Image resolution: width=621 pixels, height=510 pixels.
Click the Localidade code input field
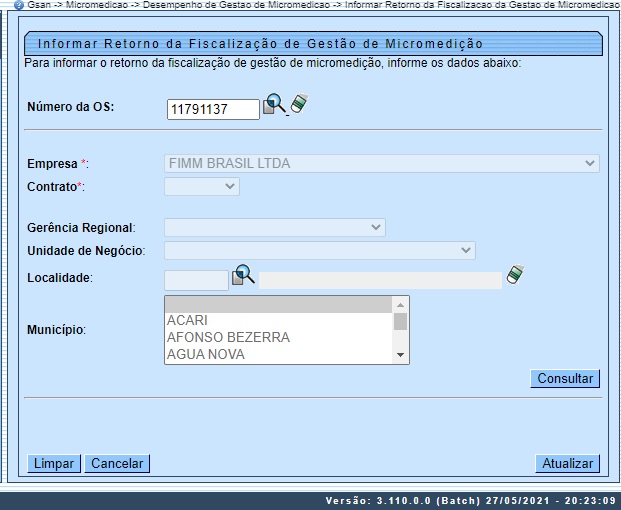click(x=196, y=280)
